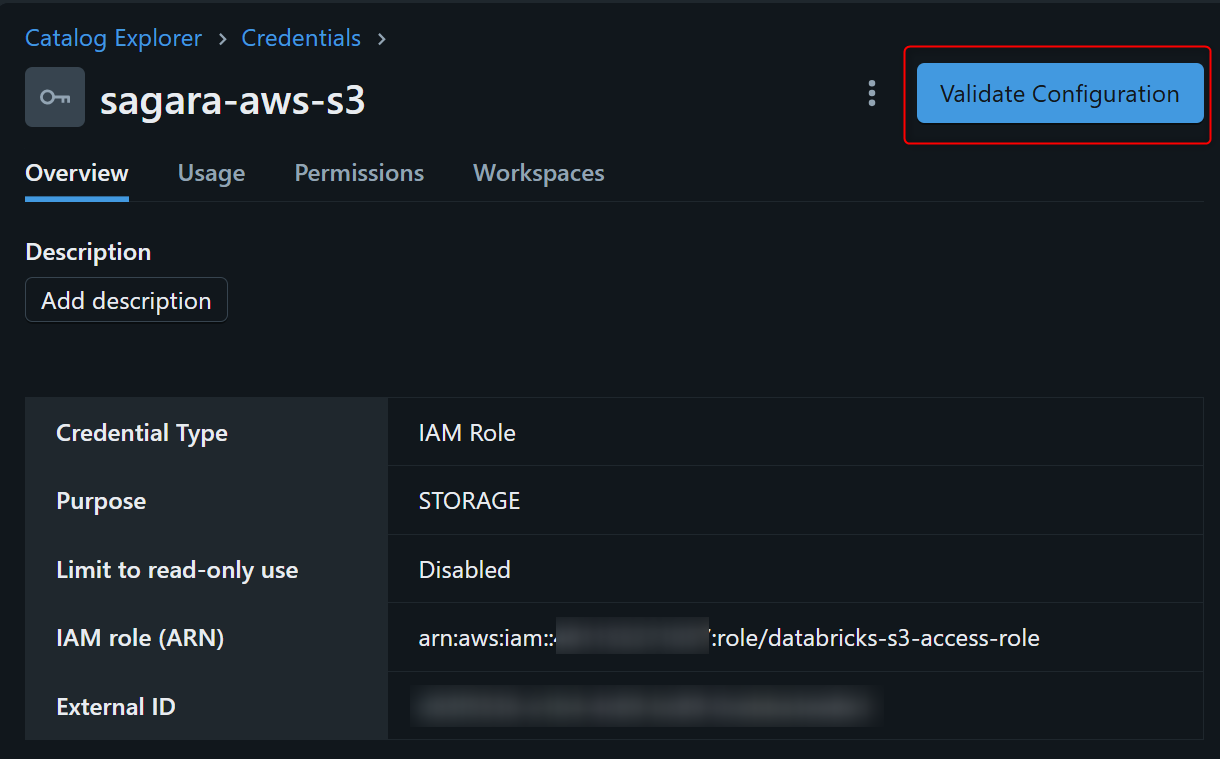
Task: Go to the Credentials breadcrumb link
Action: [301, 38]
